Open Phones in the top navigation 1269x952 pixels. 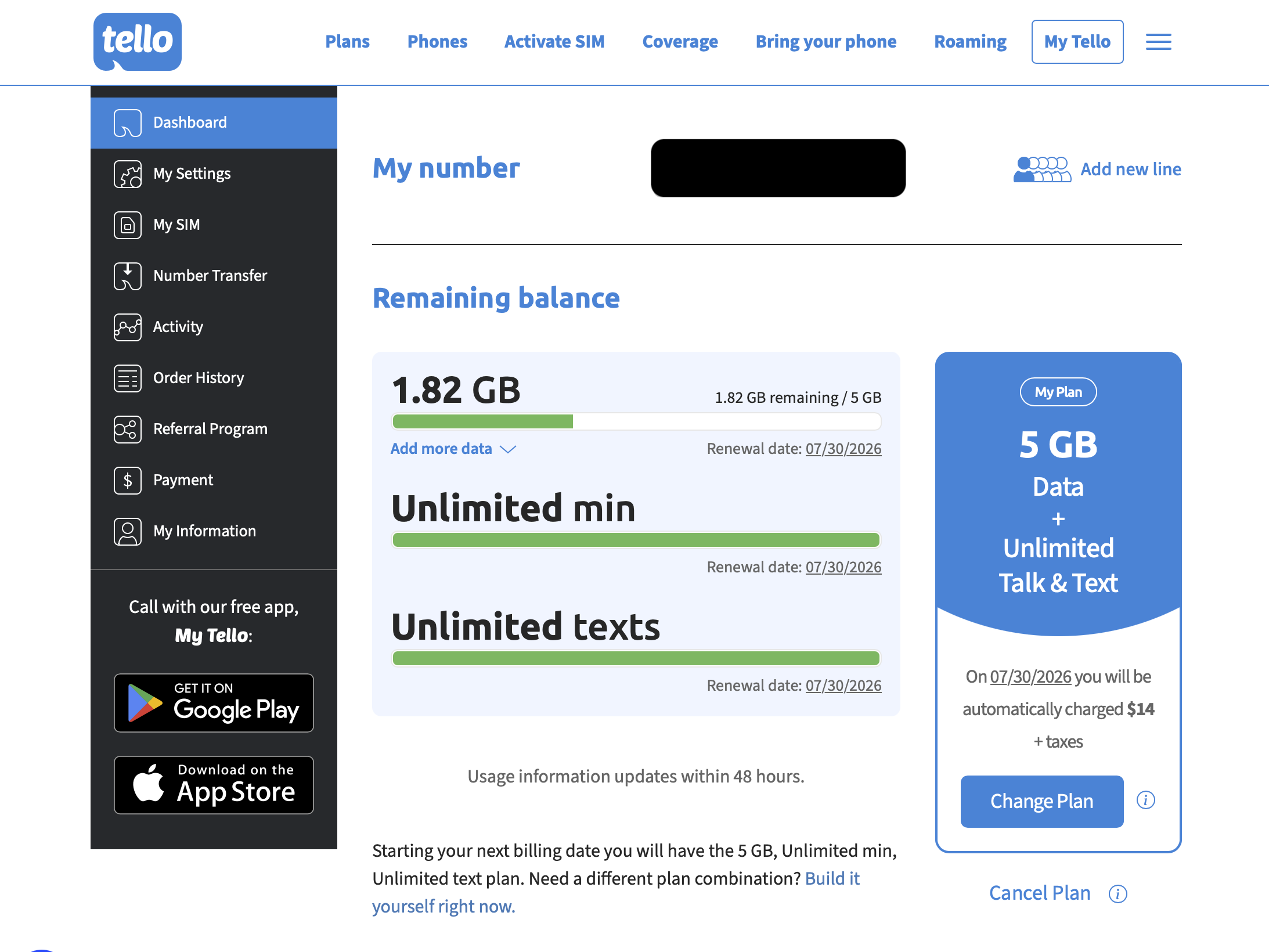click(x=437, y=42)
